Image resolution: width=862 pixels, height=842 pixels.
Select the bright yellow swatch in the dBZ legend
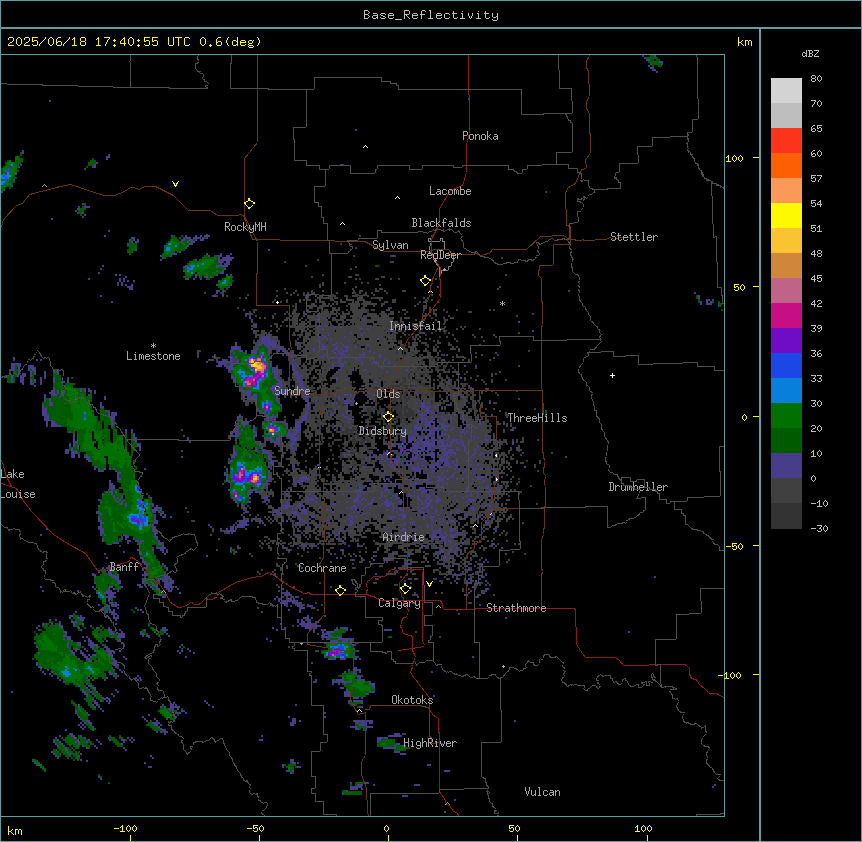786,215
